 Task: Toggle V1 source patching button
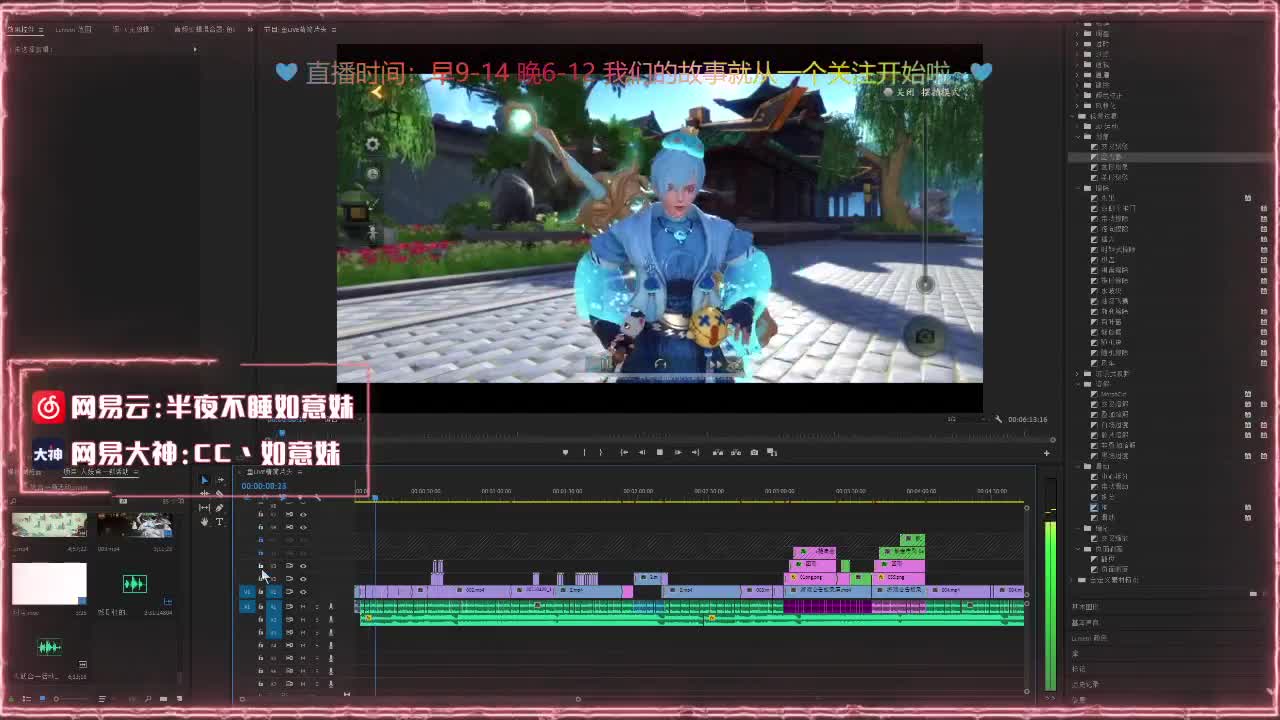pyautogui.click(x=247, y=592)
